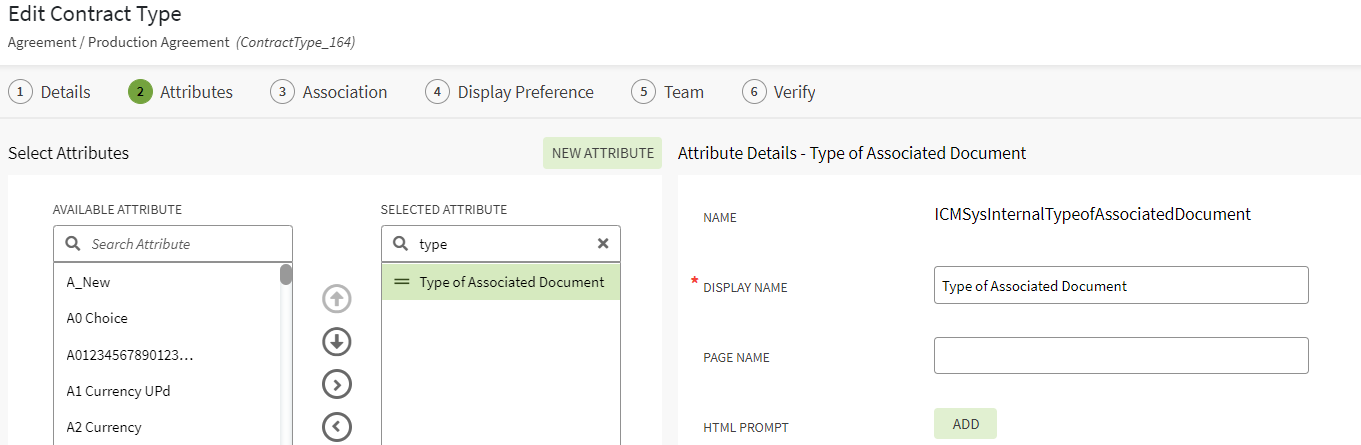Image resolution: width=1361 pixels, height=445 pixels.
Task: Click drag handle of Type of Associated Document
Action: click(402, 282)
